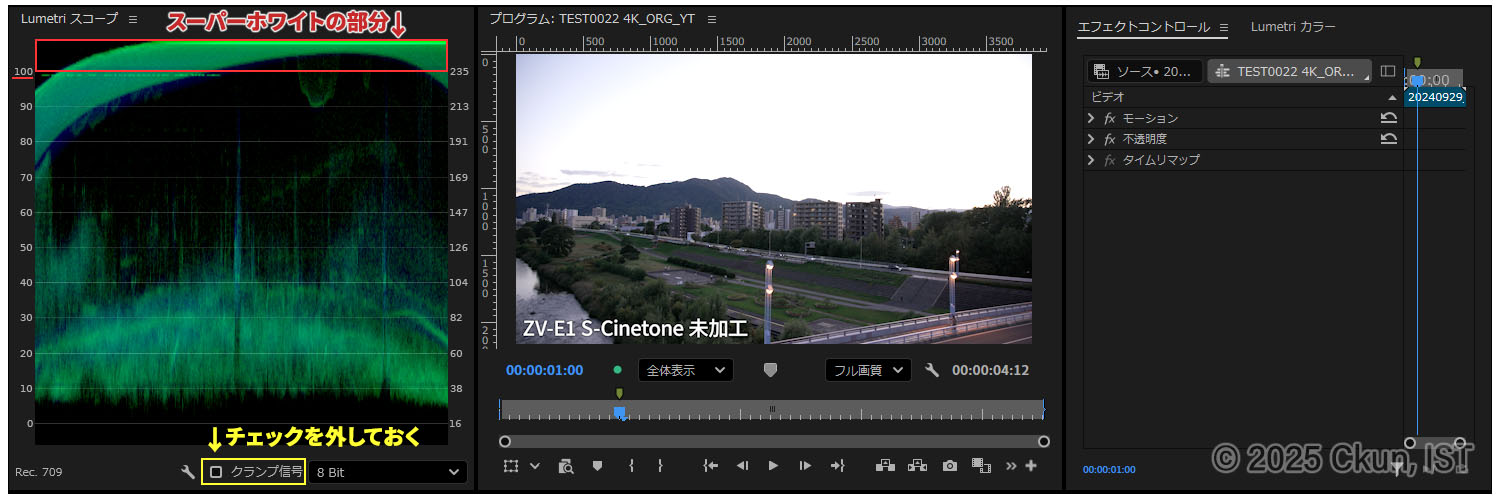Play the program monitor
Viewport: 1500px width, 500px height.
point(773,466)
